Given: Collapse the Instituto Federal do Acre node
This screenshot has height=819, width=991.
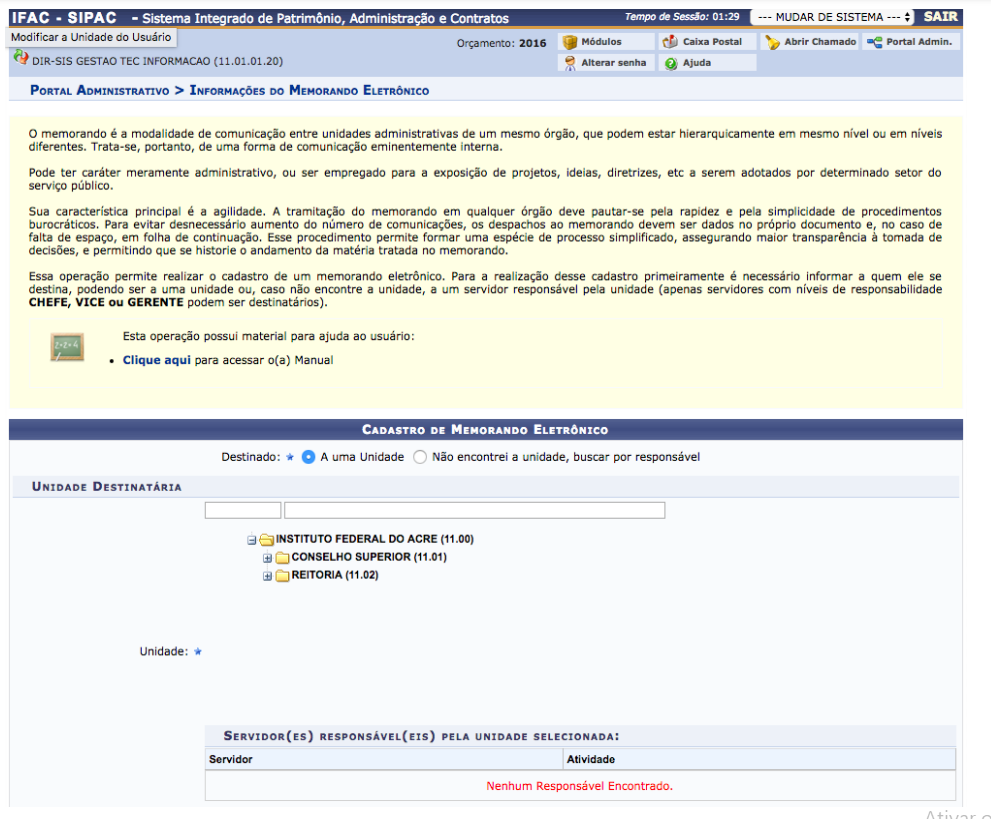Looking at the screenshot, I should [252, 540].
